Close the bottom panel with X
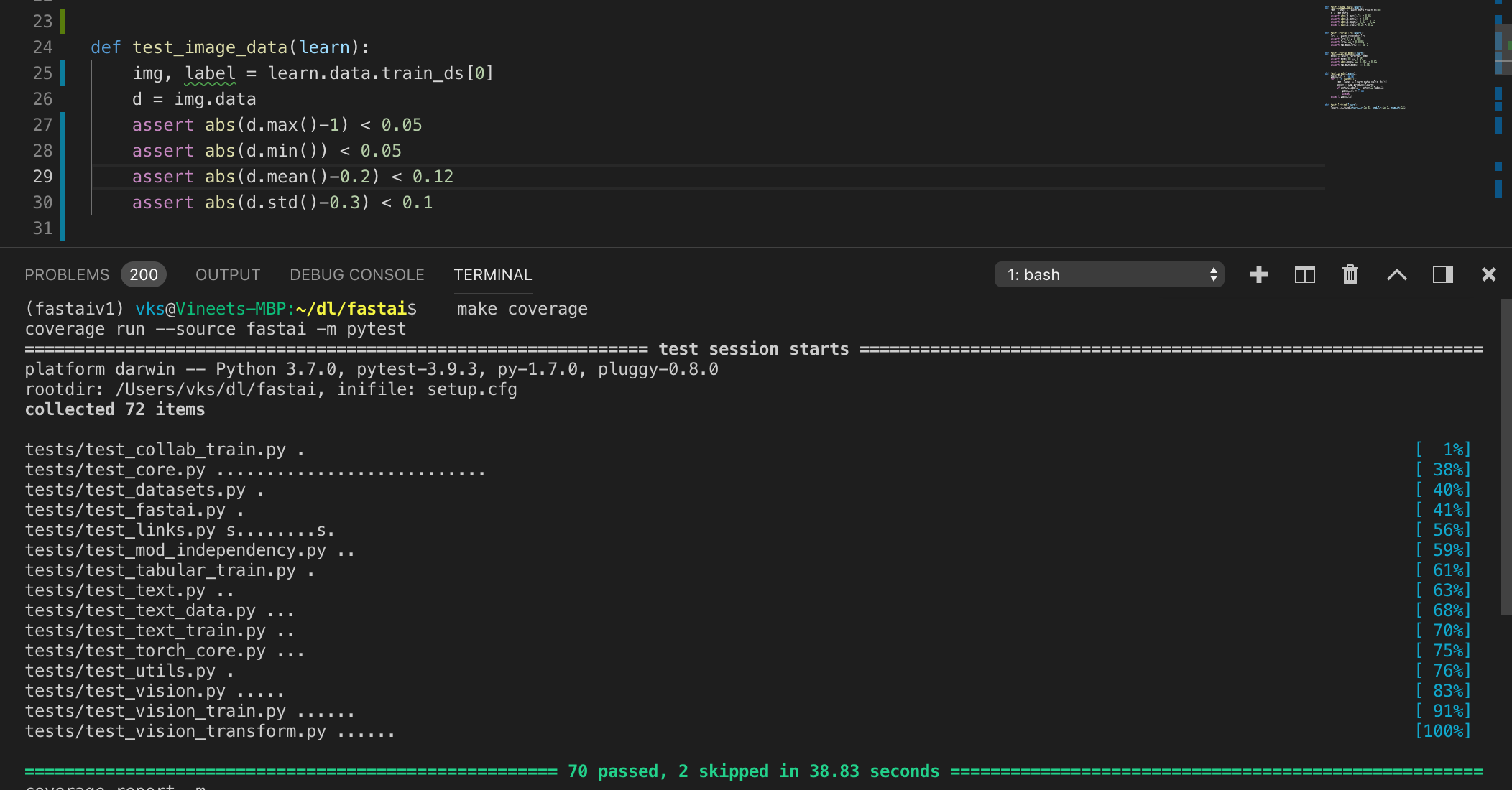This screenshot has height=790, width=1512. pos(1488,274)
